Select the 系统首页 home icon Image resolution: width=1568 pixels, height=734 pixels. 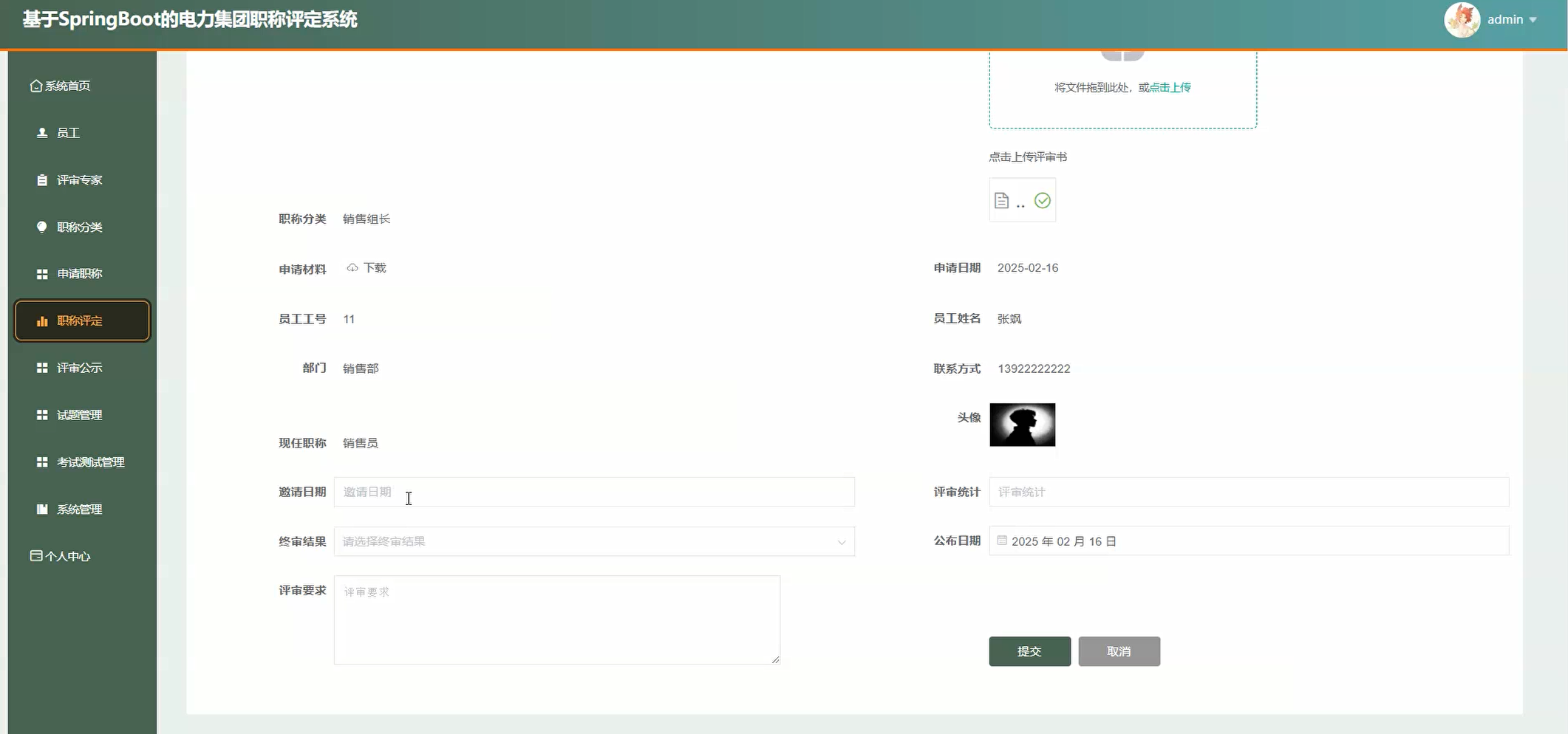[35, 85]
